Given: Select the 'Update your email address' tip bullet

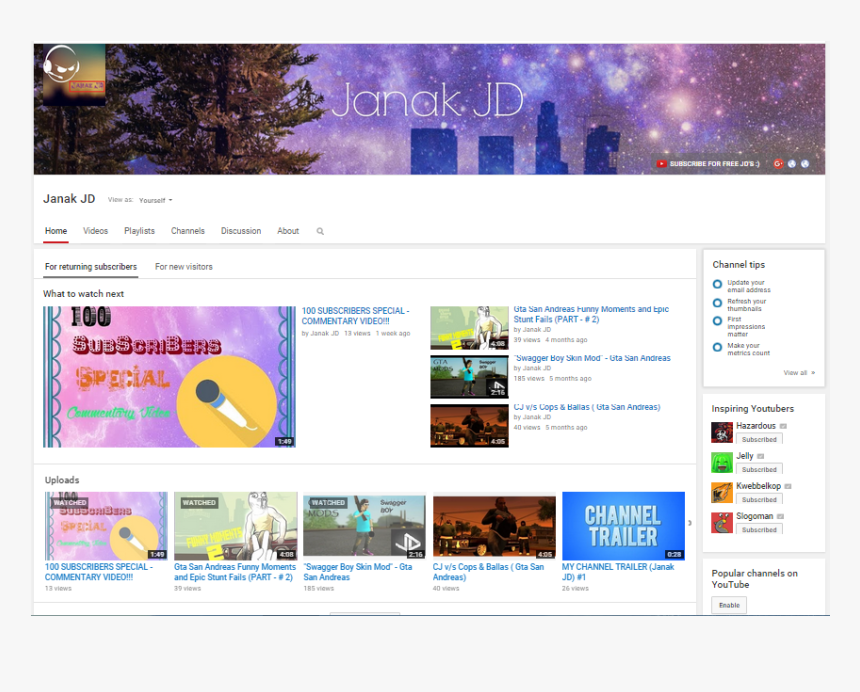Looking at the screenshot, I should [x=717, y=283].
